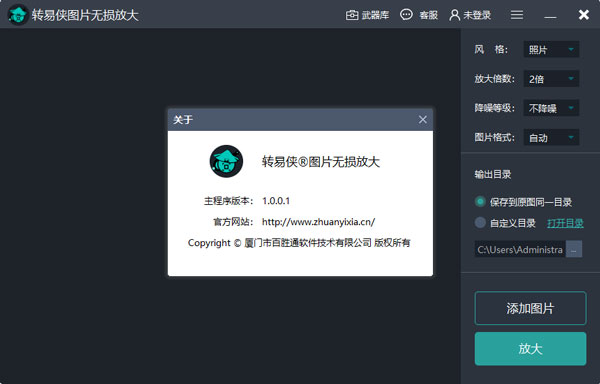Start enlarging with the 放大 button
Screen dimensions: 600x384
tap(530, 348)
